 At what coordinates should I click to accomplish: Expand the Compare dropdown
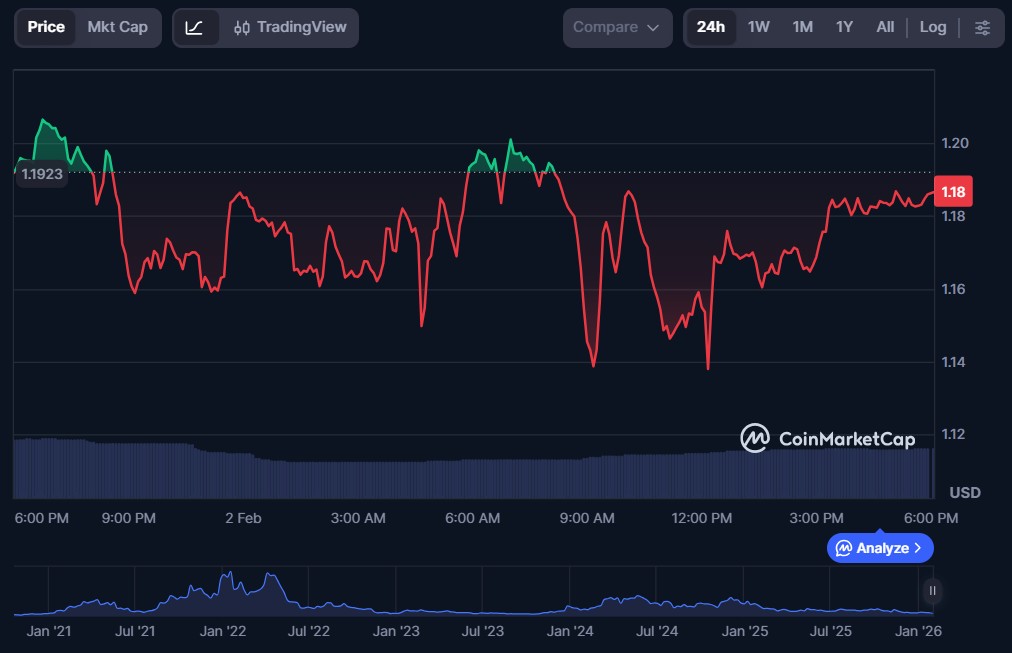pyautogui.click(x=616, y=28)
